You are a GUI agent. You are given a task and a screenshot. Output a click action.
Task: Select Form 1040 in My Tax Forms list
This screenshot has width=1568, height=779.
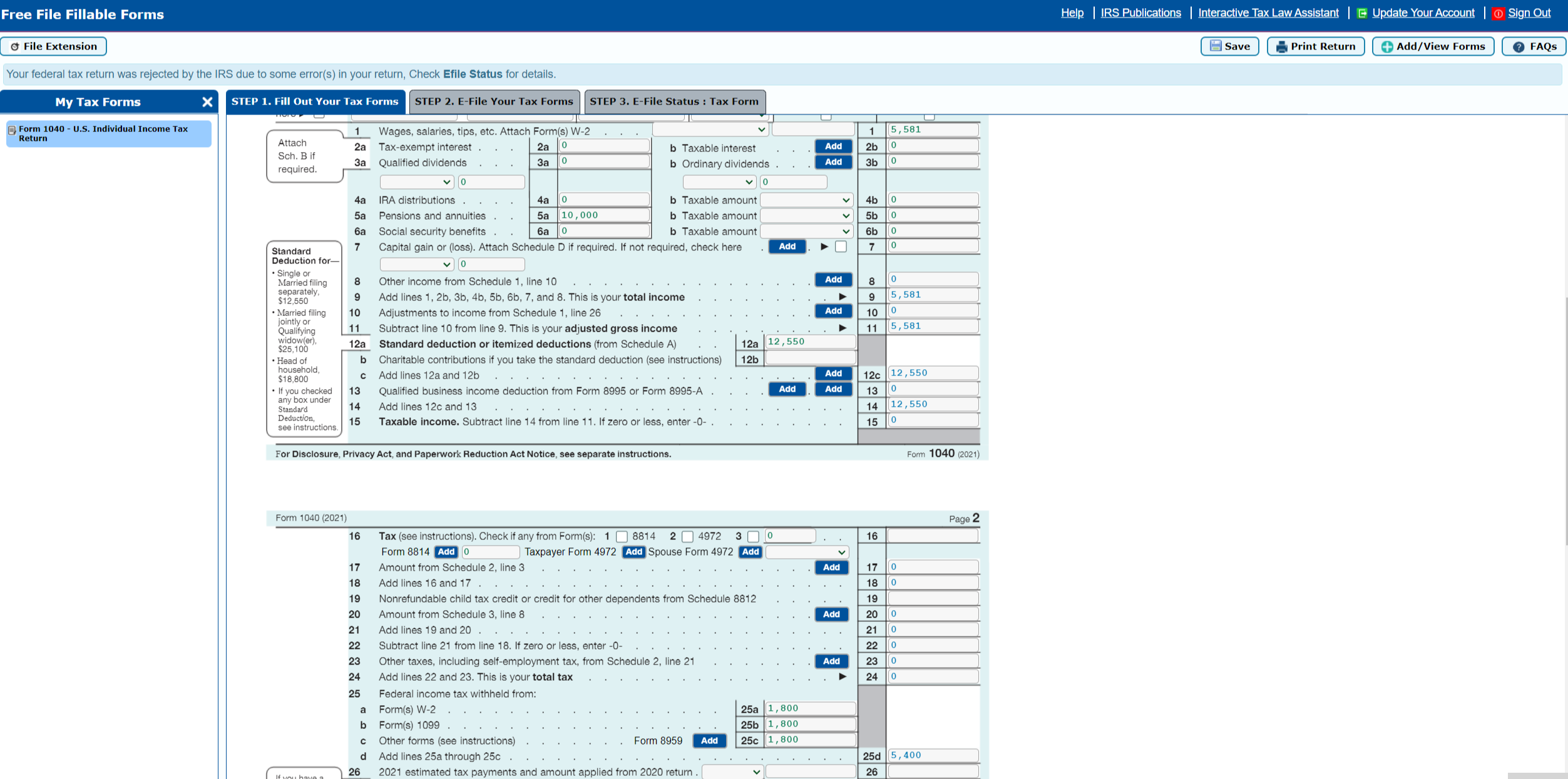point(109,133)
